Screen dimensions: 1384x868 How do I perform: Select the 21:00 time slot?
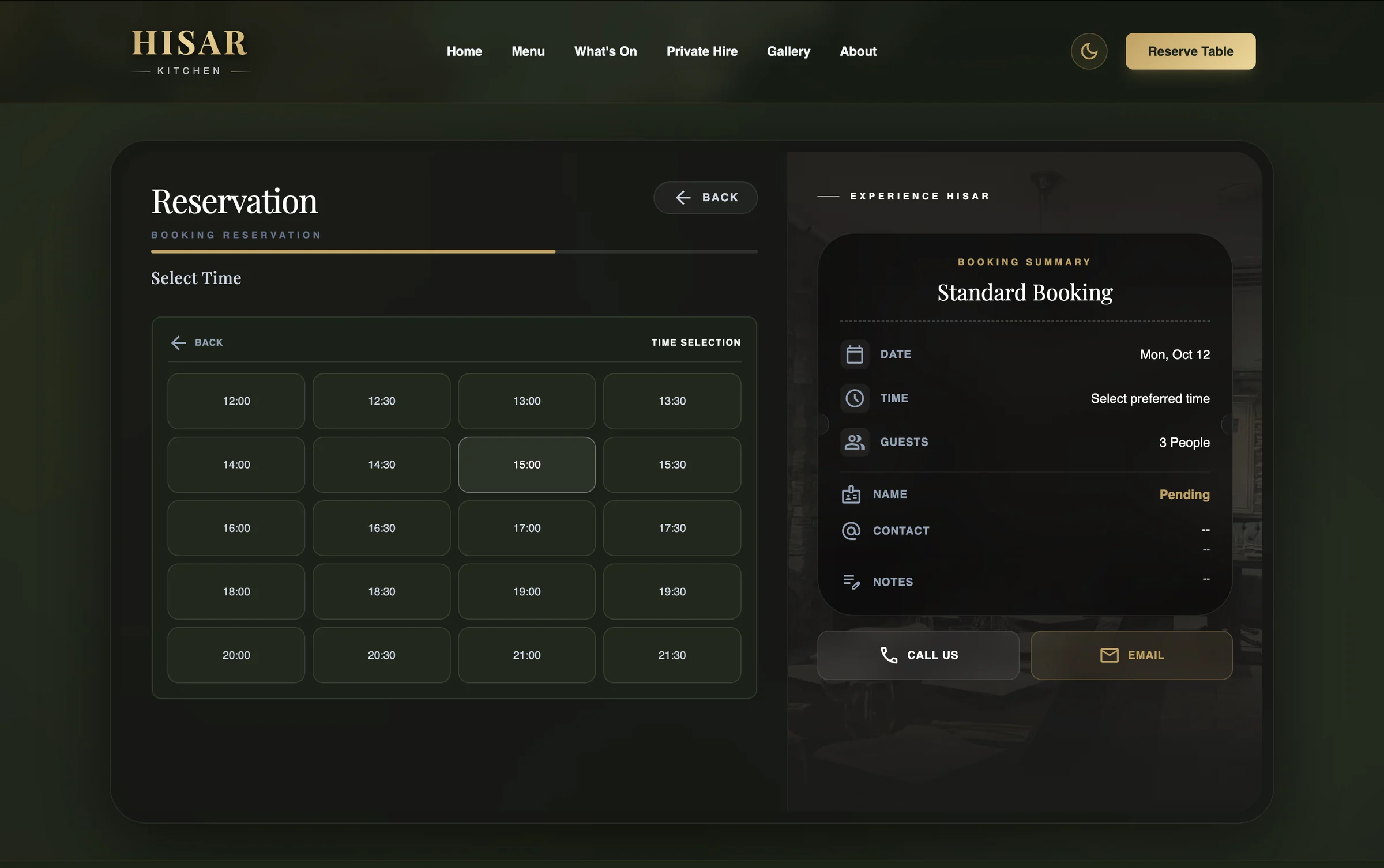pyautogui.click(x=526, y=655)
